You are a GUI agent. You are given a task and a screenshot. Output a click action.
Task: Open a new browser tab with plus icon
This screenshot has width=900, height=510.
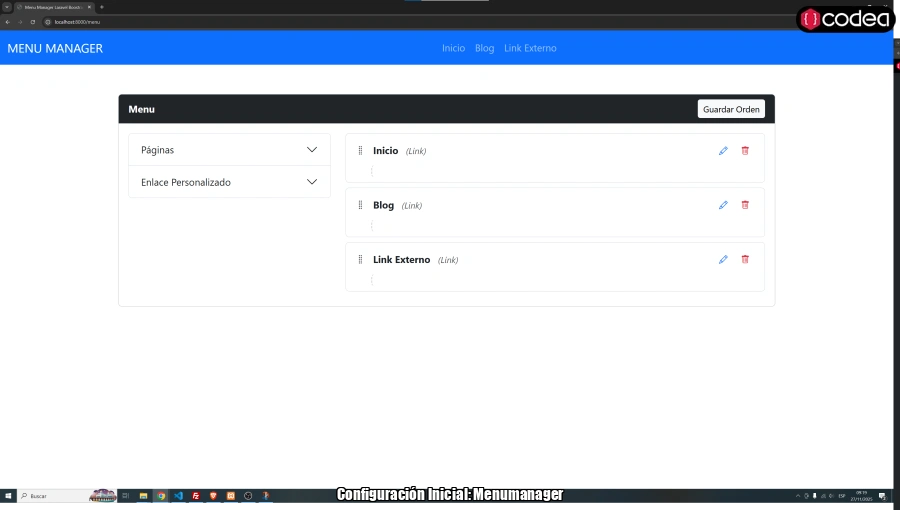point(102,7)
